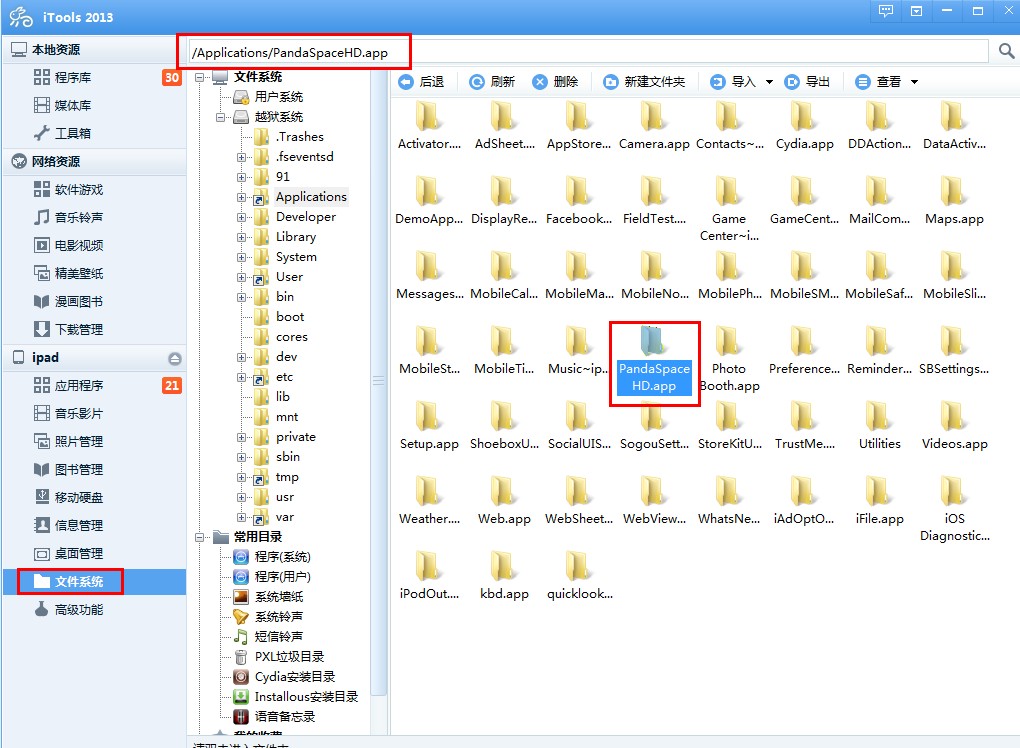Image resolution: width=1020 pixels, height=748 pixels.
Task: Click the search magnifier icon
Action: 1006,51
